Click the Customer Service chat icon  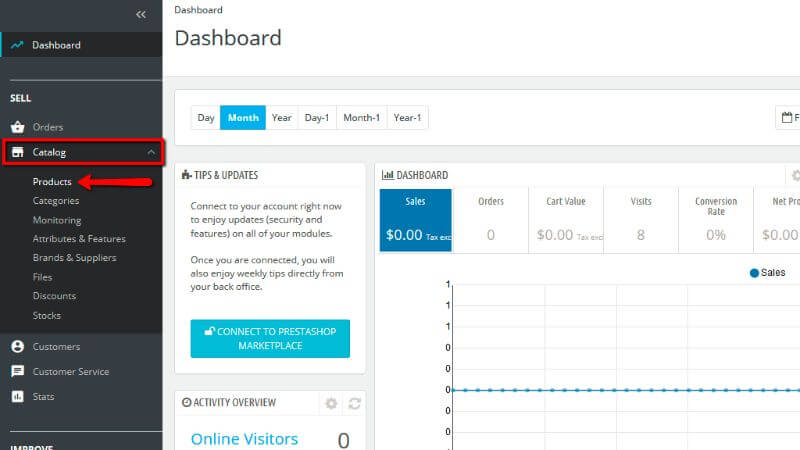pyautogui.click(x=17, y=371)
